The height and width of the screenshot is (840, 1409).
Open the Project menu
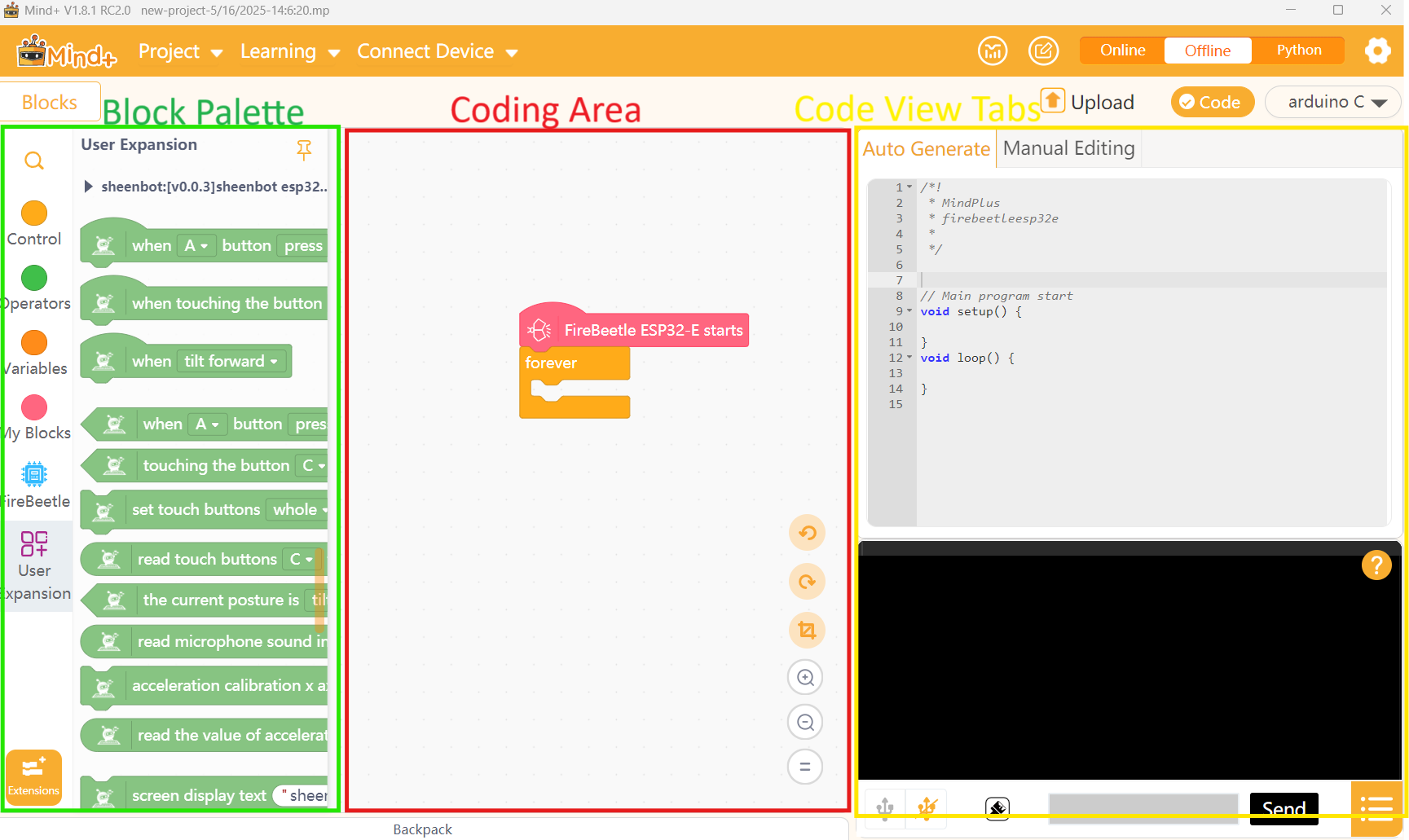click(180, 51)
